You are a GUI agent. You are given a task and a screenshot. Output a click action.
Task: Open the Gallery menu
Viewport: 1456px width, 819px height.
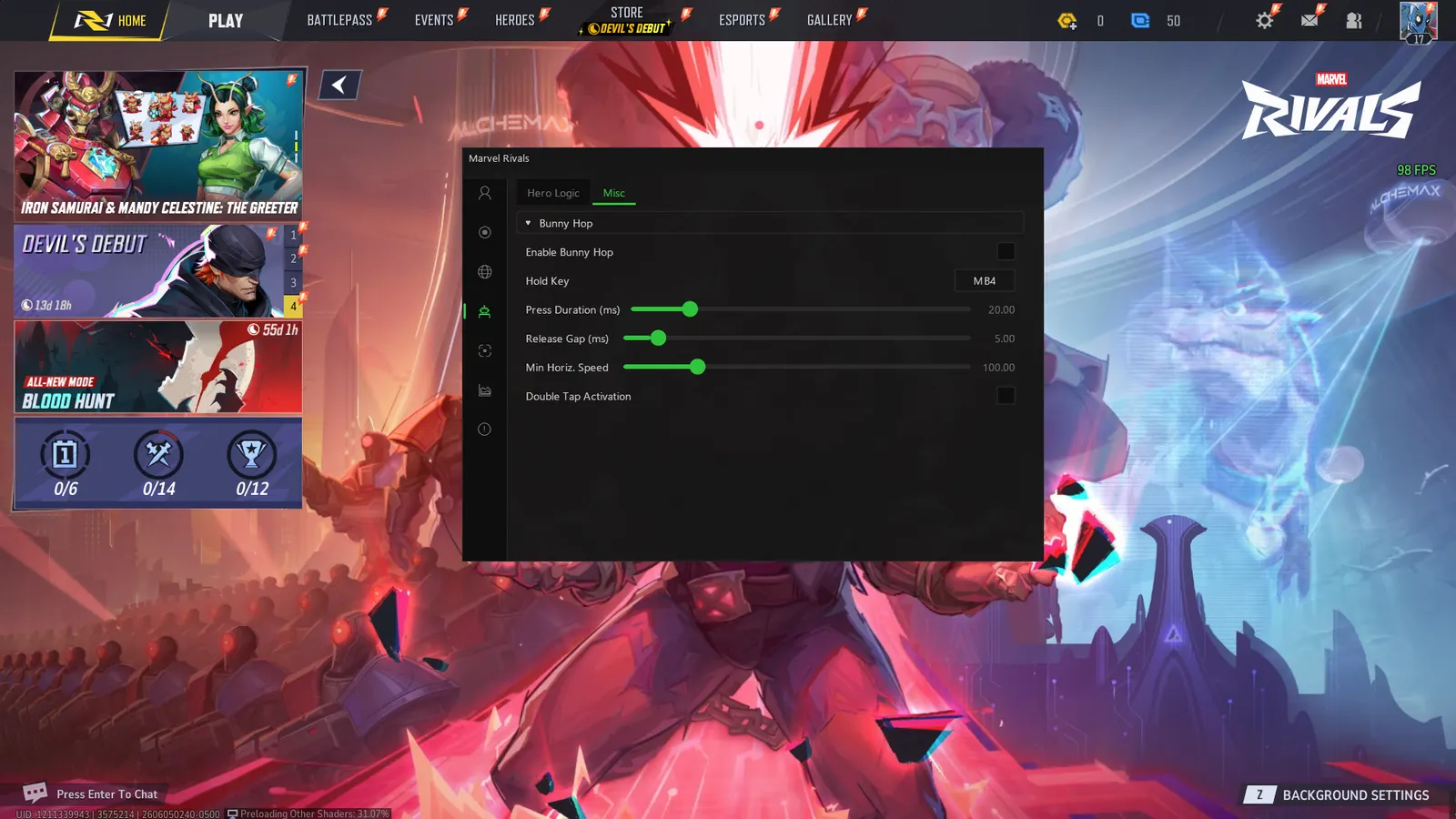[830, 20]
